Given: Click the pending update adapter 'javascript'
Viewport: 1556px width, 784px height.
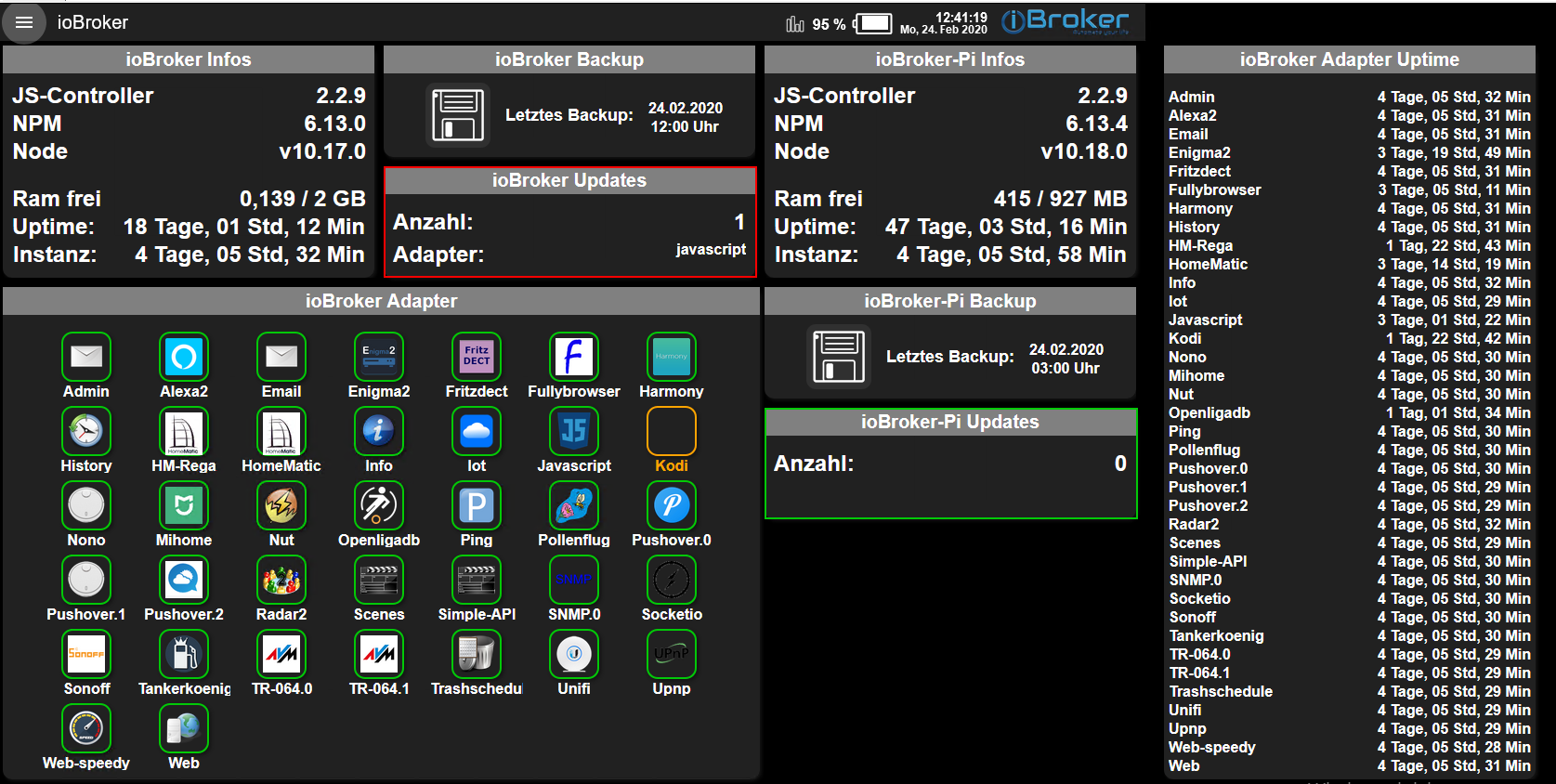Looking at the screenshot, I should [x=711, y=249].
